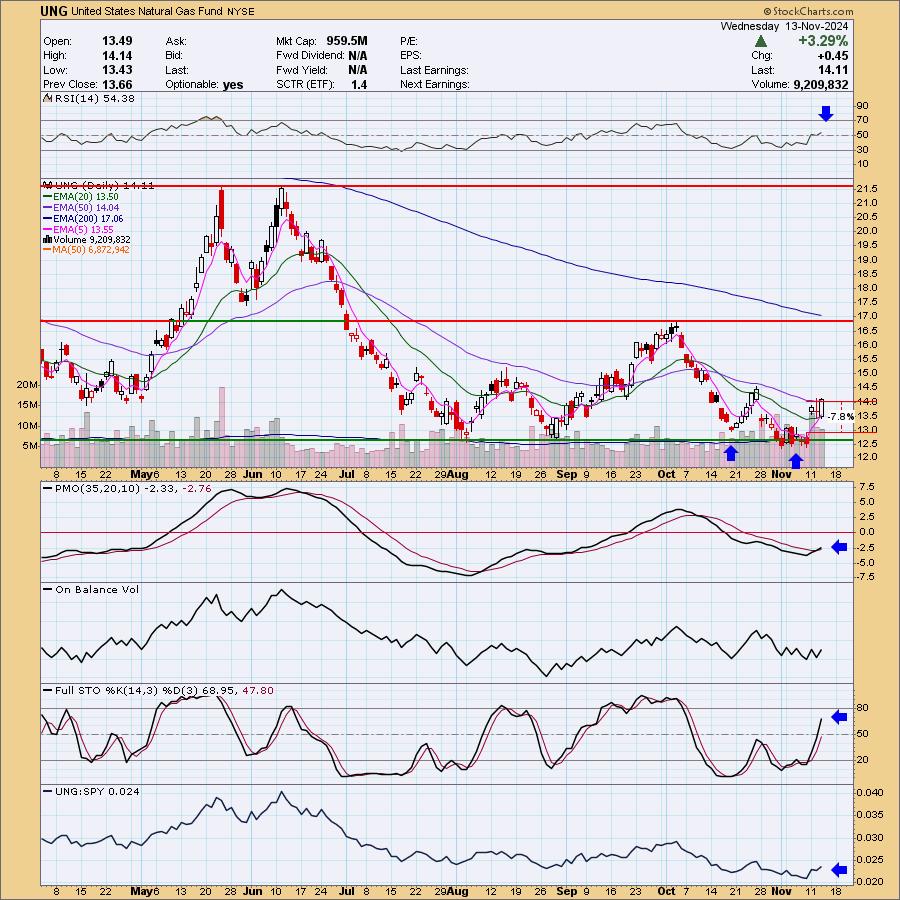Click the date 'Wednesday 13-Nov-2024'

click(784, 26)
